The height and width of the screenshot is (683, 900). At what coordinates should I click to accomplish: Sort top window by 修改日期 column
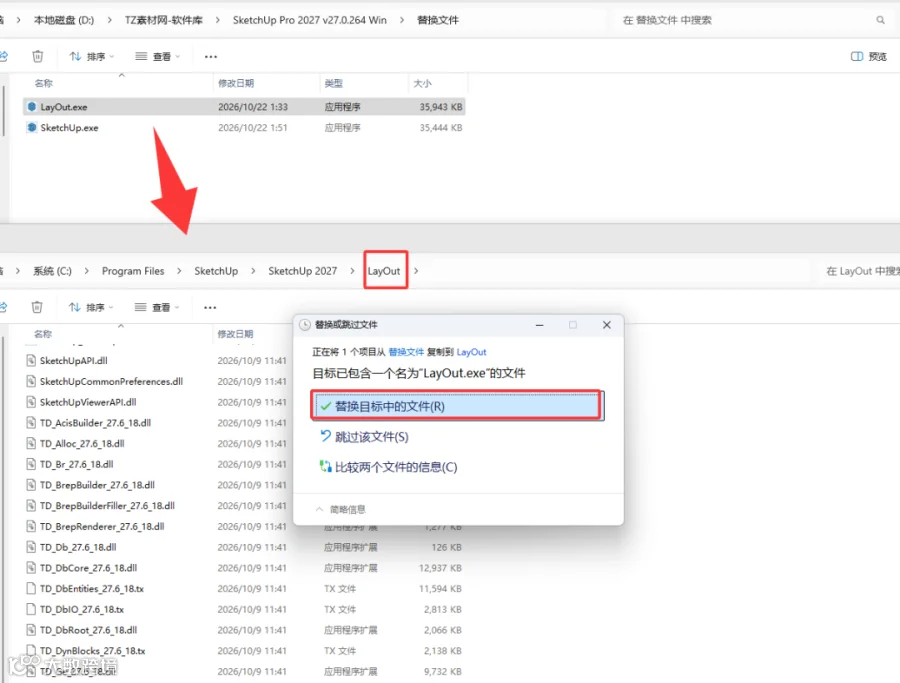click(236, 83)
